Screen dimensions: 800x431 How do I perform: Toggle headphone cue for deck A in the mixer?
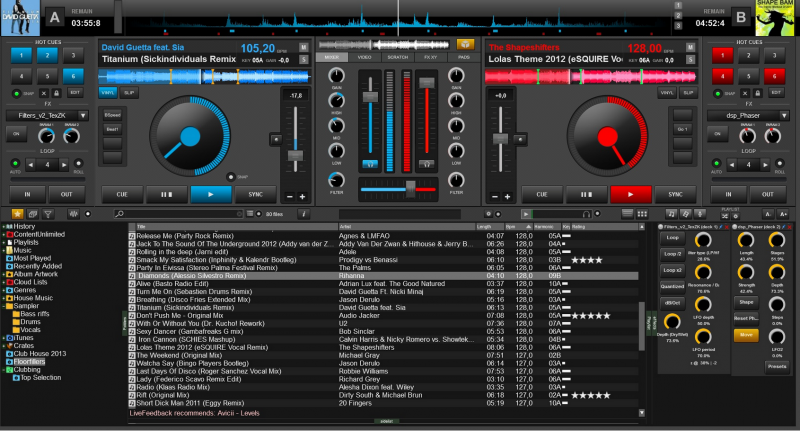click(370, 164)
